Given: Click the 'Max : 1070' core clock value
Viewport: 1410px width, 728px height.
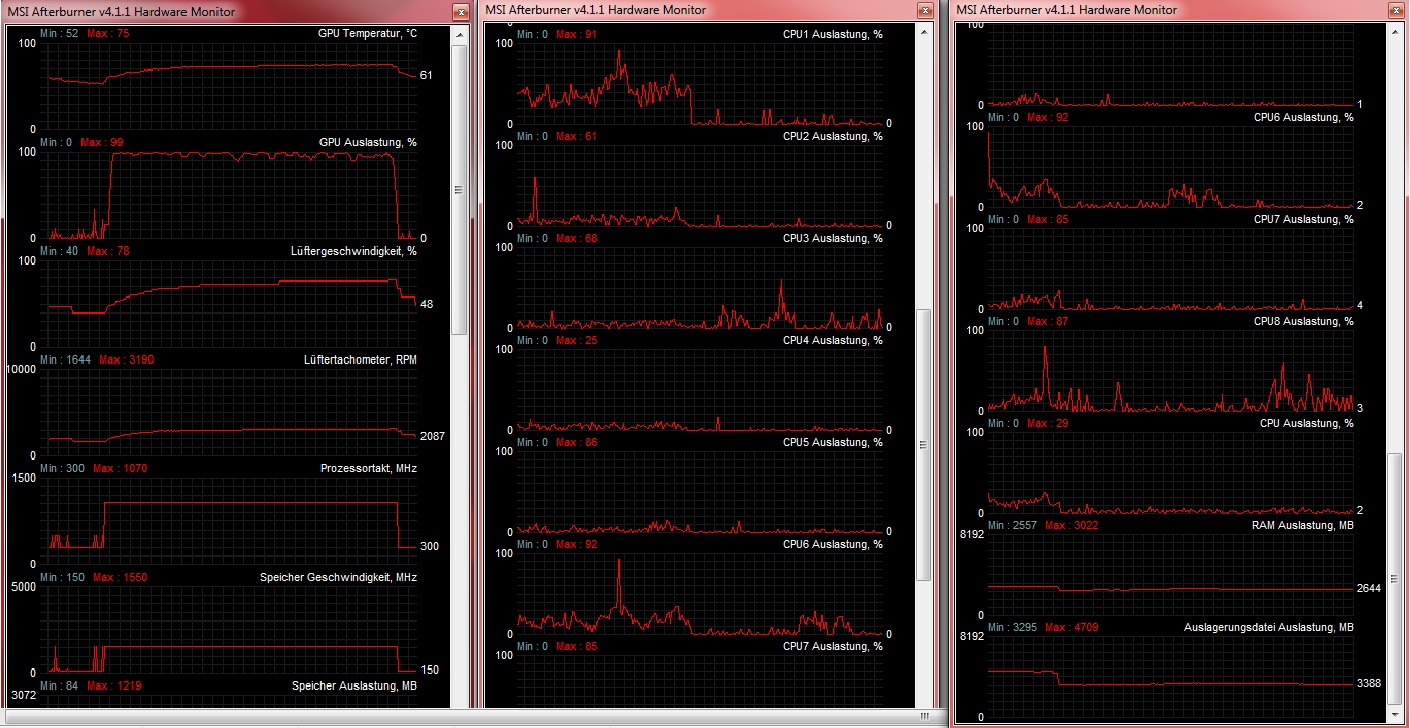Looking at the screenshot, I should pos(121,469).
